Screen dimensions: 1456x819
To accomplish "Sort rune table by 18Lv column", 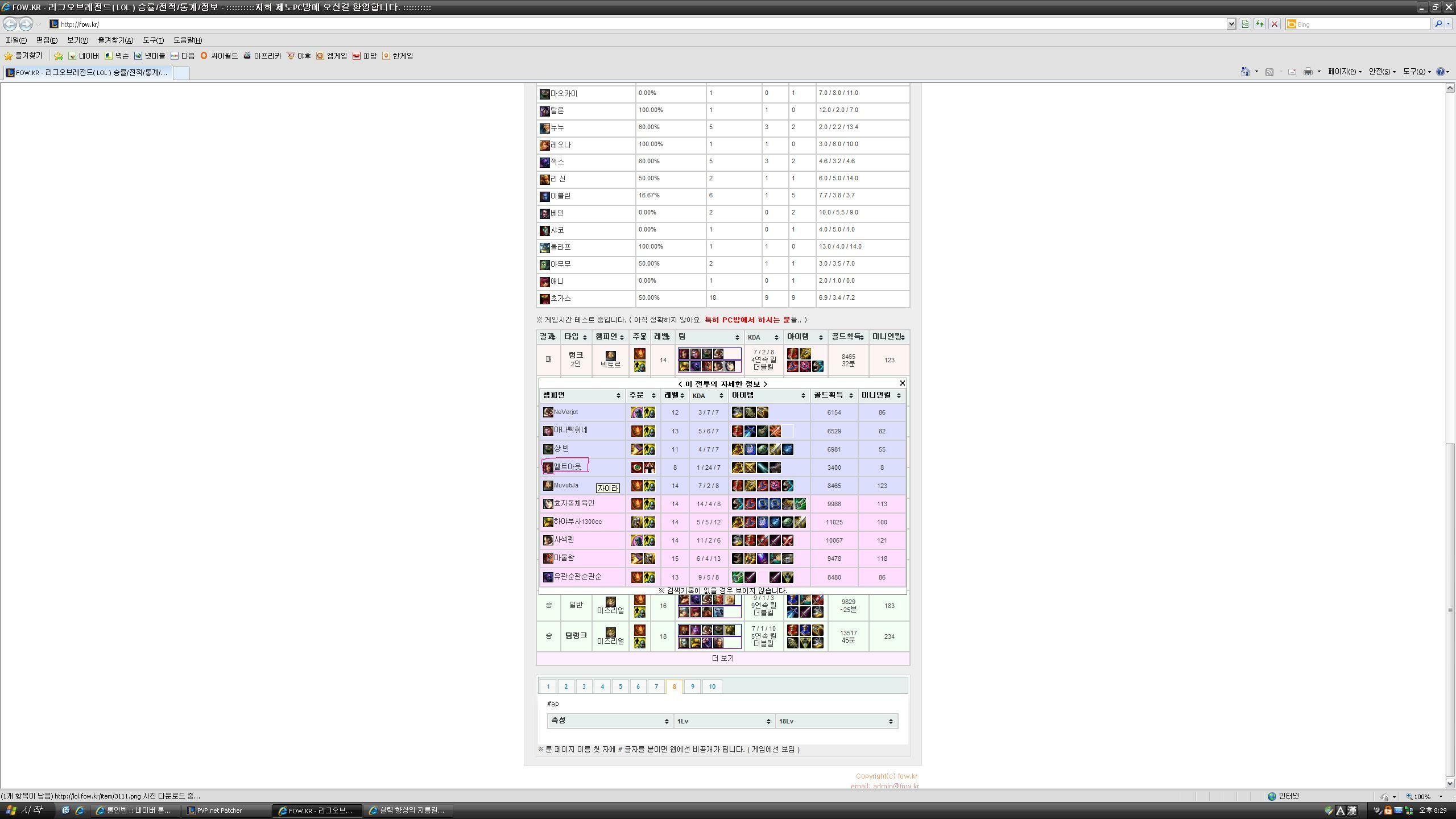I will tap(836, 721).
